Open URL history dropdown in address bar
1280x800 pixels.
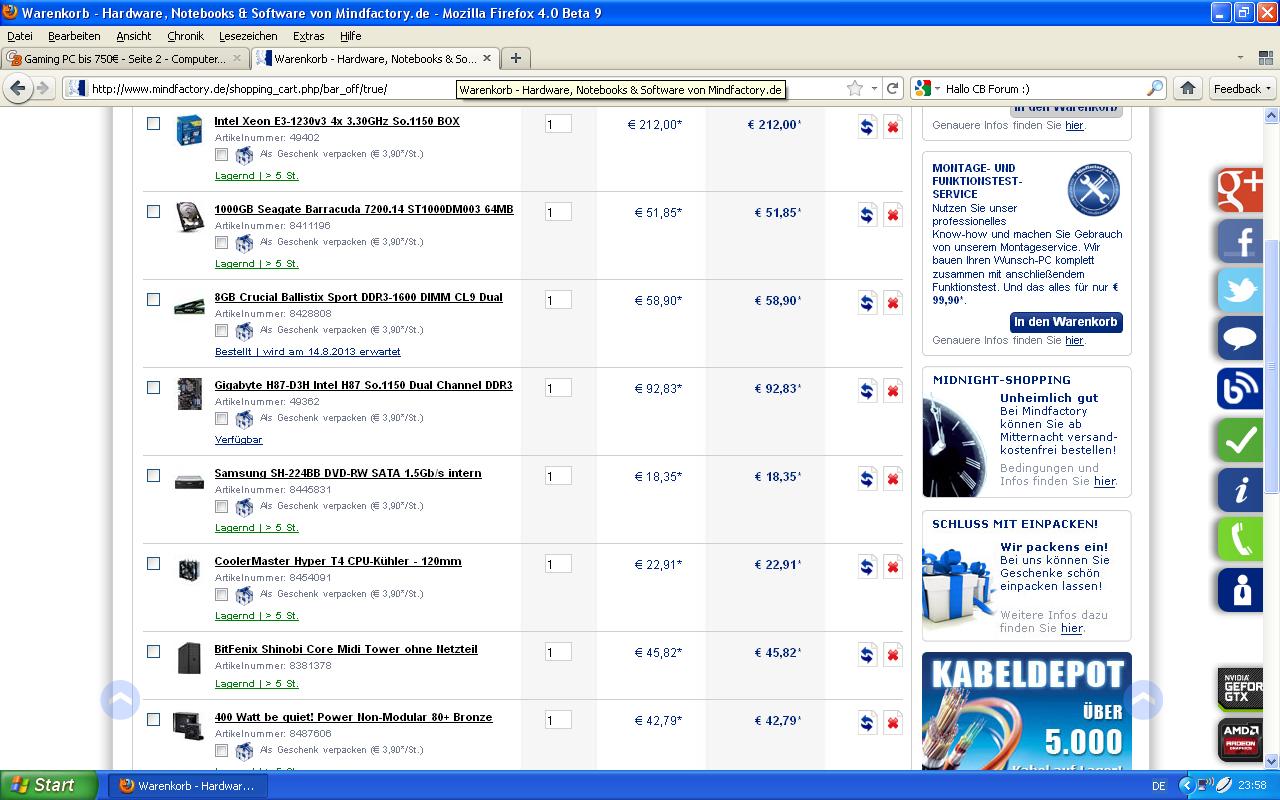tap(873, 88)
